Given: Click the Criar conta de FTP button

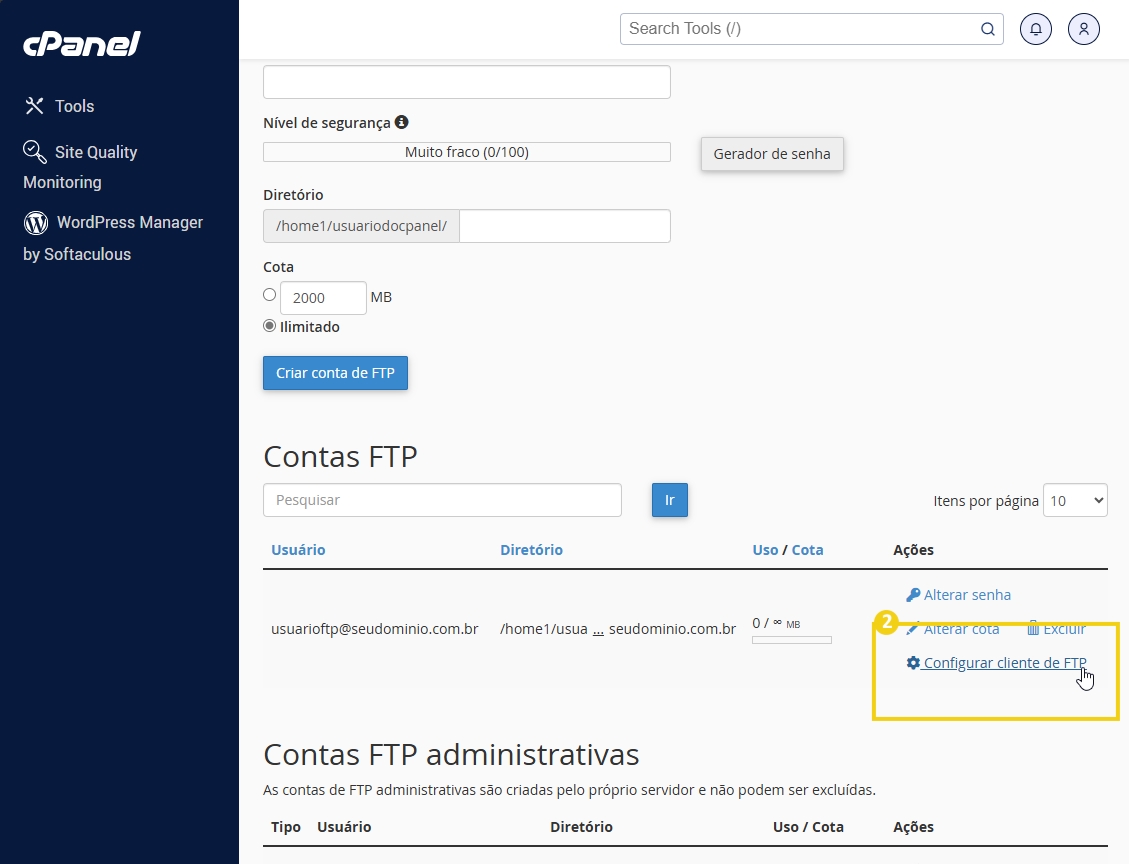Looking at the screenshot, I should pos(336,373).
